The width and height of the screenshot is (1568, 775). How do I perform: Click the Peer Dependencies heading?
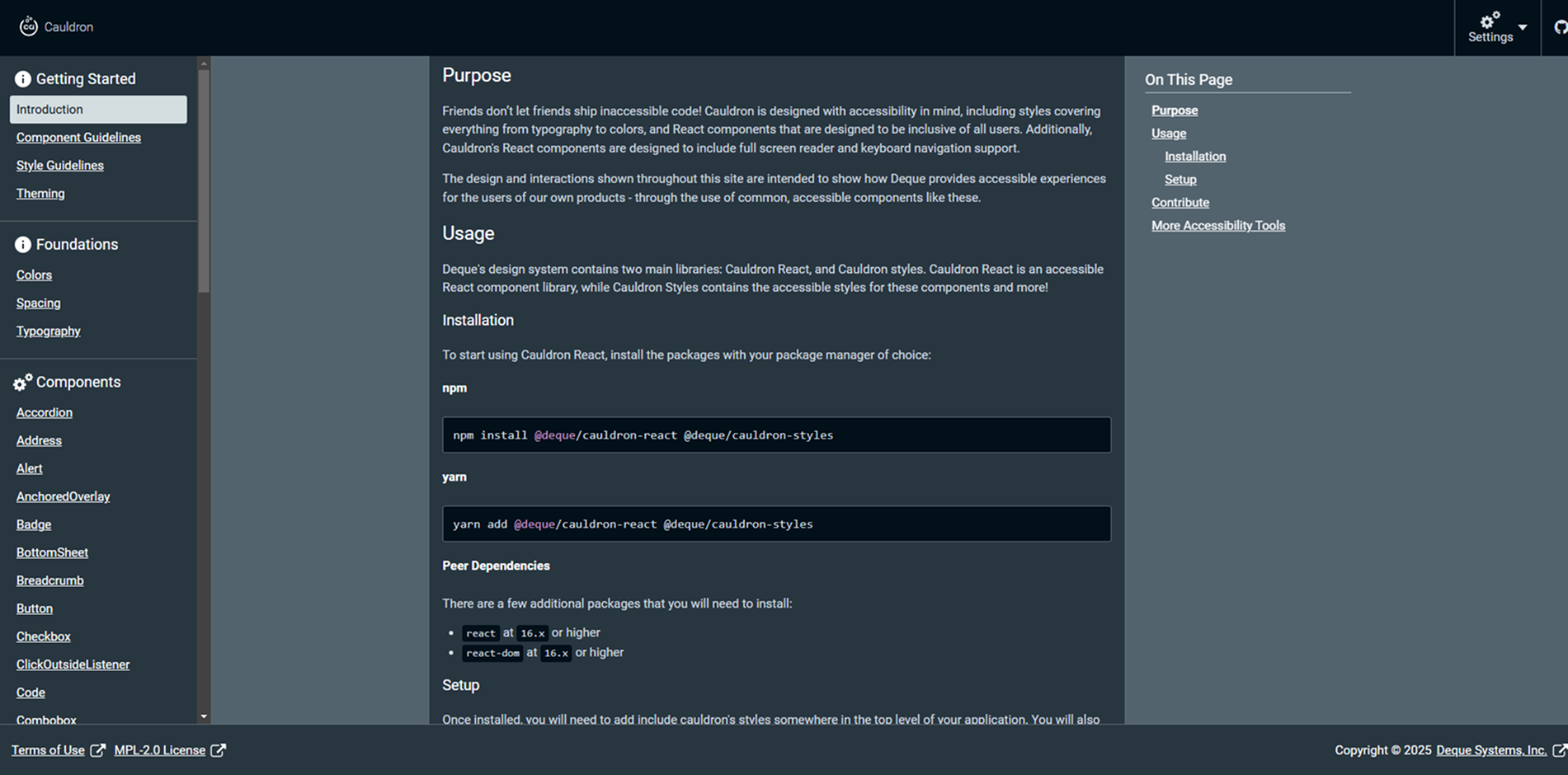pyautogui.click(x=496, y=566)
